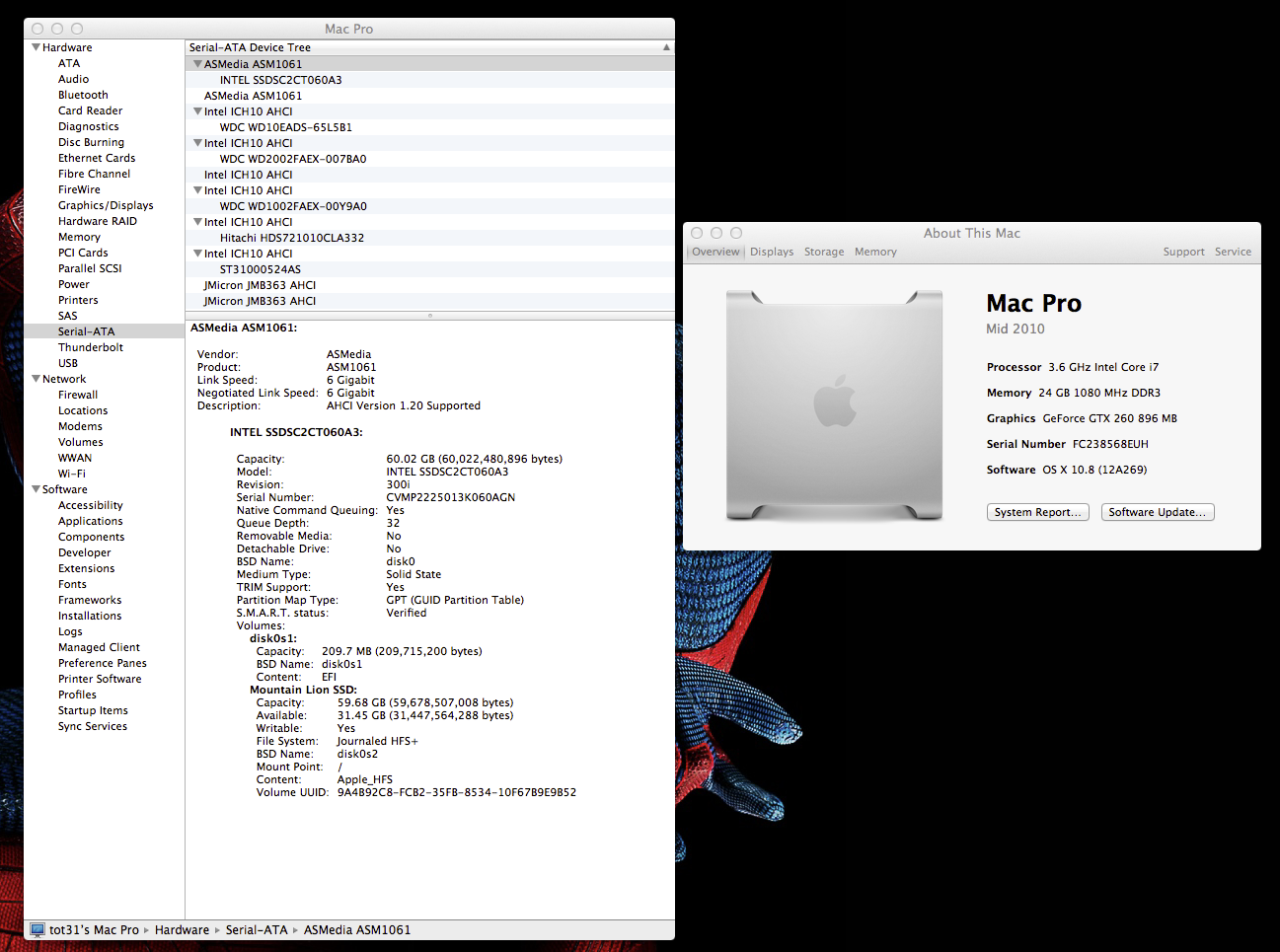Image resolution: width=1280 pixels, height=952 pixels.
Task: Select Startup Items under Software
Action: pos(93,710)
